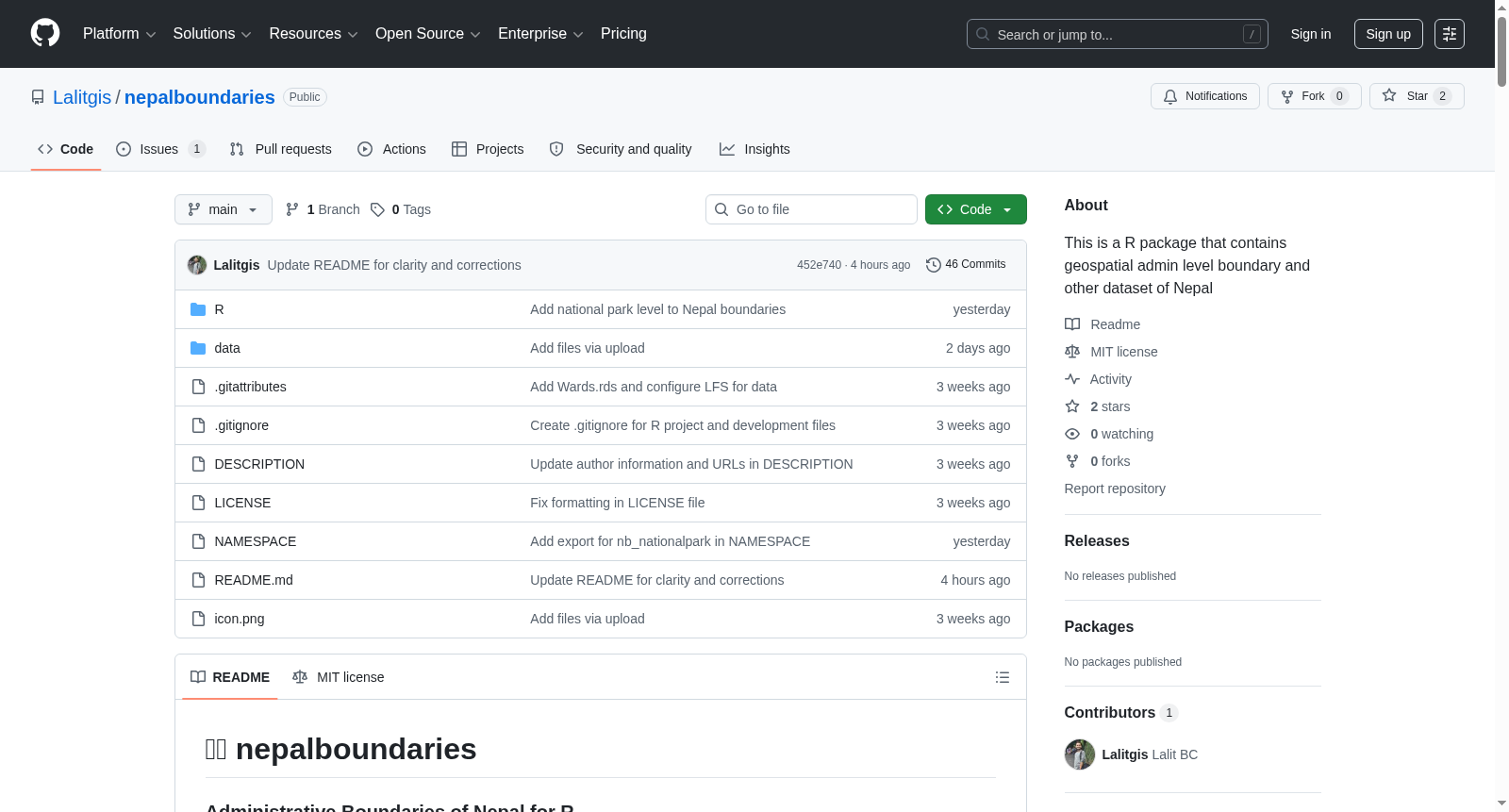Switch to the Actions tab

click(391, 149)
